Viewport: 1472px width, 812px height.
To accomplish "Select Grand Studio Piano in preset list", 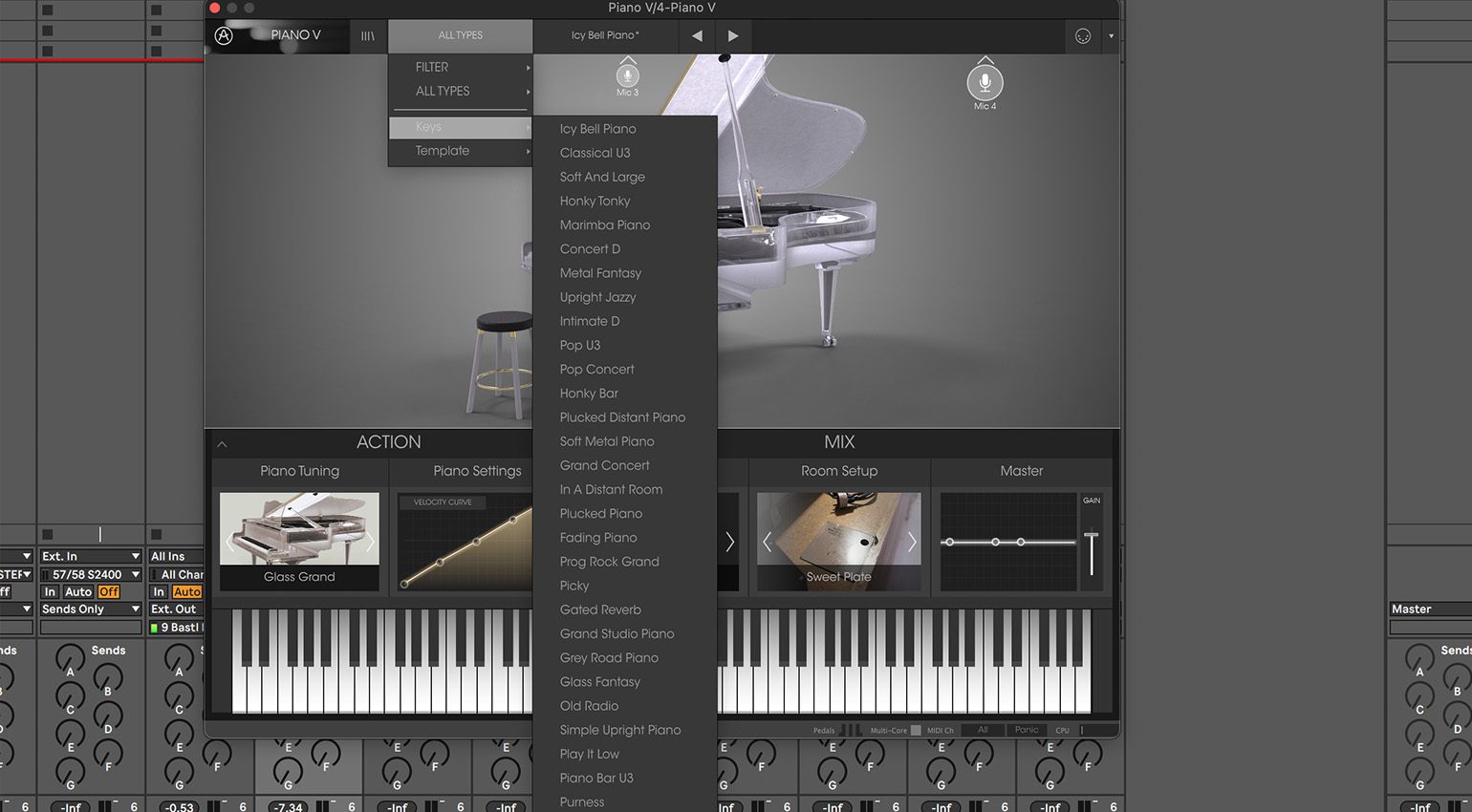I will point(624,633).
